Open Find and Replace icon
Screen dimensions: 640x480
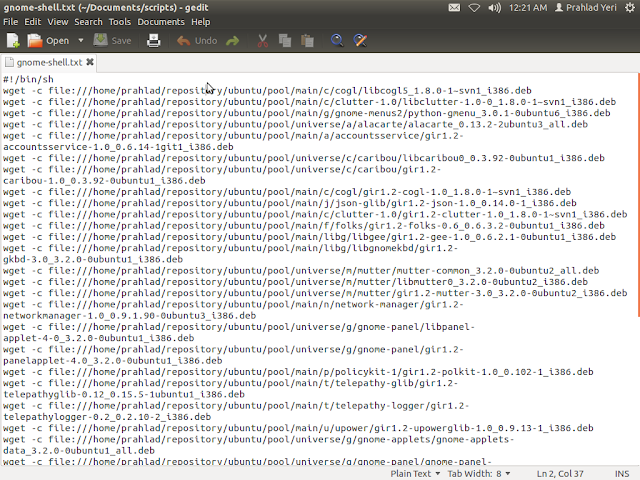pos(360,40)
